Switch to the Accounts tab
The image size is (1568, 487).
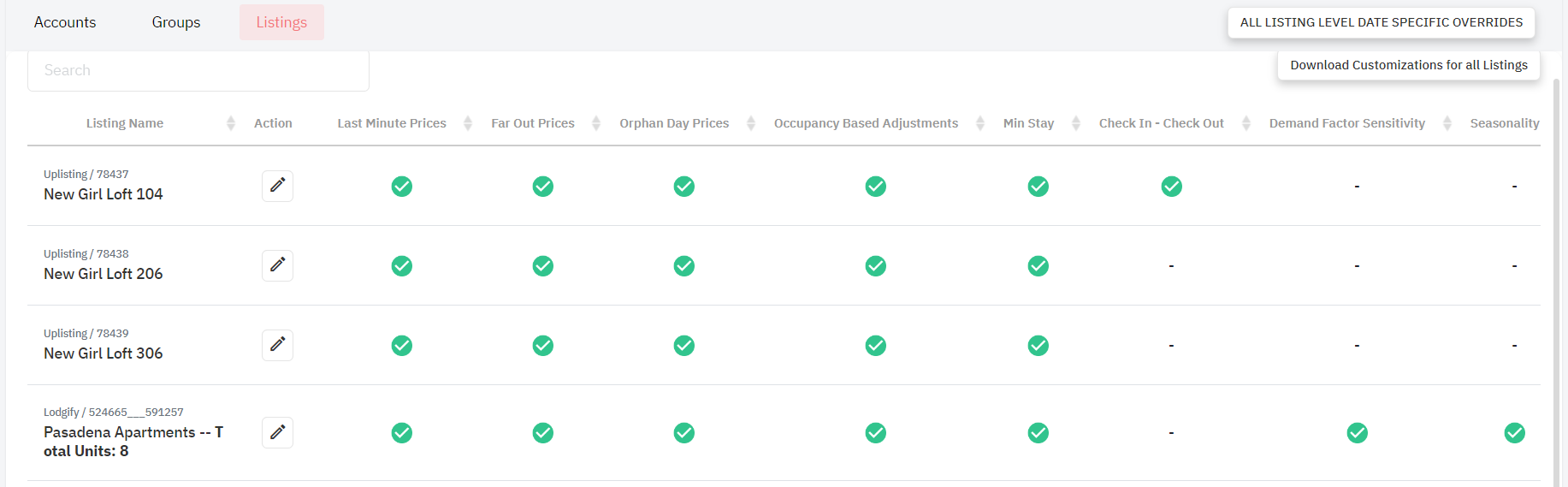click(x=65, y=22)
